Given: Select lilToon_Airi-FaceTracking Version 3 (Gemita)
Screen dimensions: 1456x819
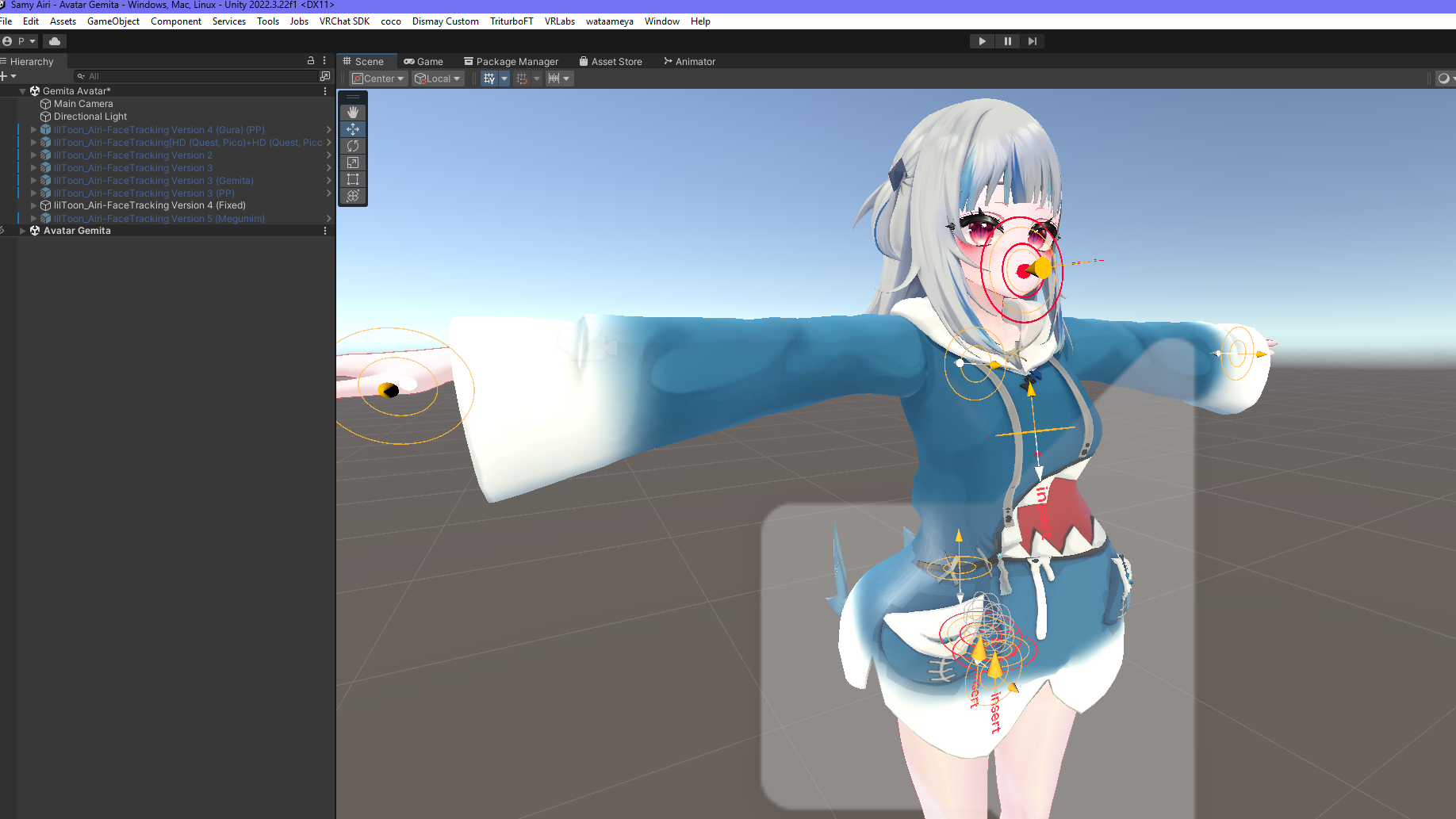Looking at the screenshot, I should pyautogui.click(x=154, y=181).
